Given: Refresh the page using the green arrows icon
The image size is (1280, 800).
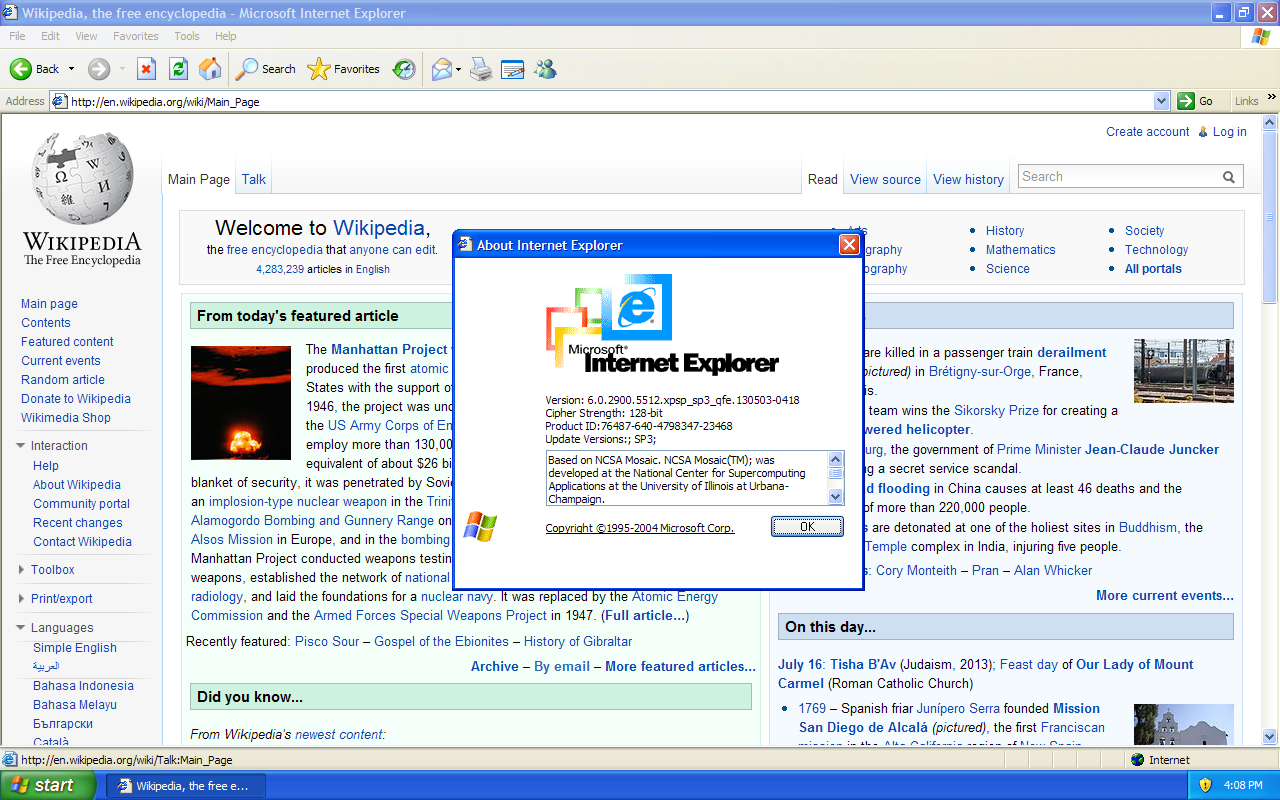Looking at the screenshot, I should 178,69.
